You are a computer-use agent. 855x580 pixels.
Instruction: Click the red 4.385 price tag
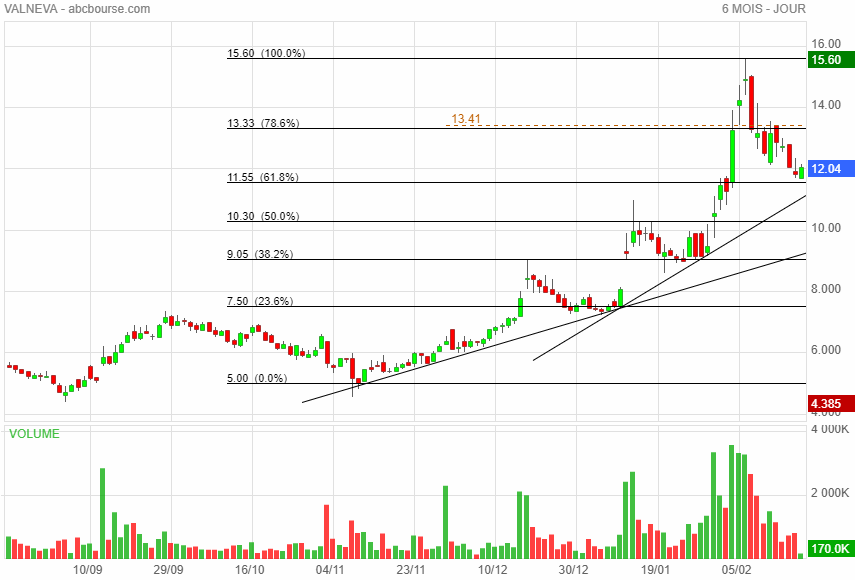(830, 403)
